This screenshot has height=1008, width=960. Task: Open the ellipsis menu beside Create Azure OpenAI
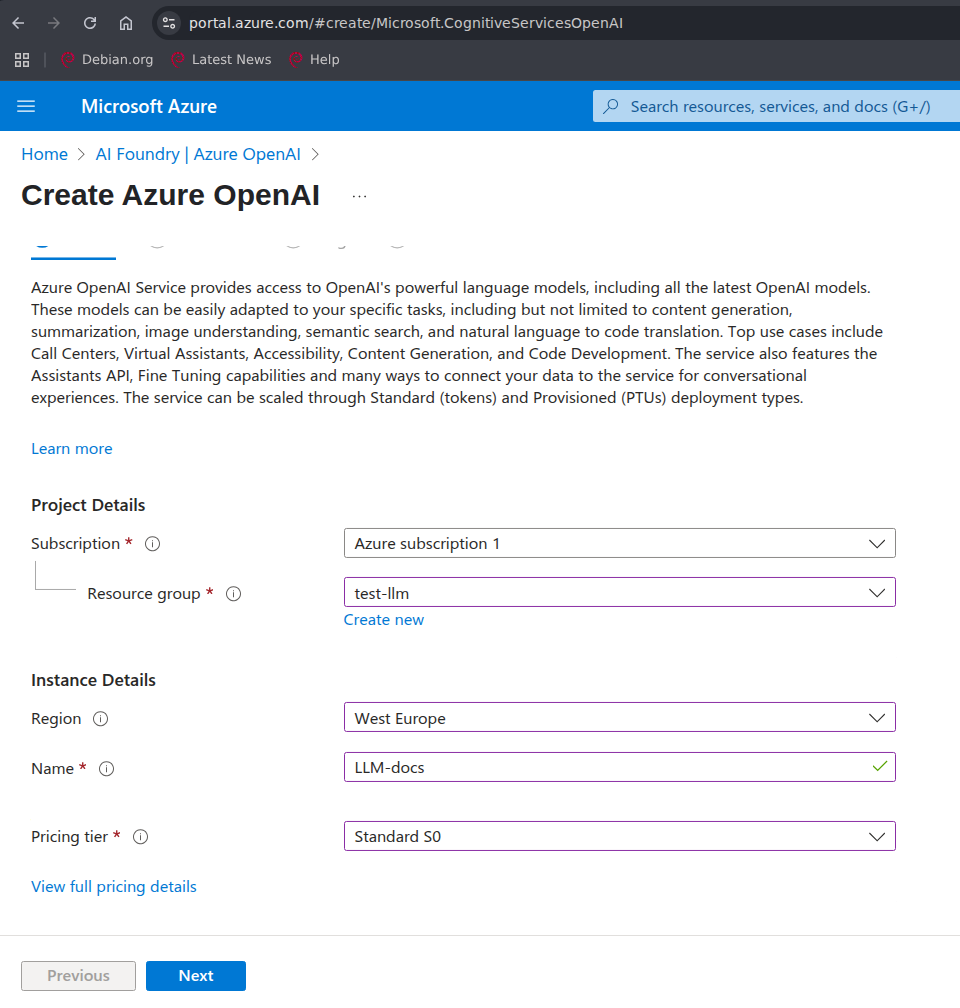coord(360,196)
